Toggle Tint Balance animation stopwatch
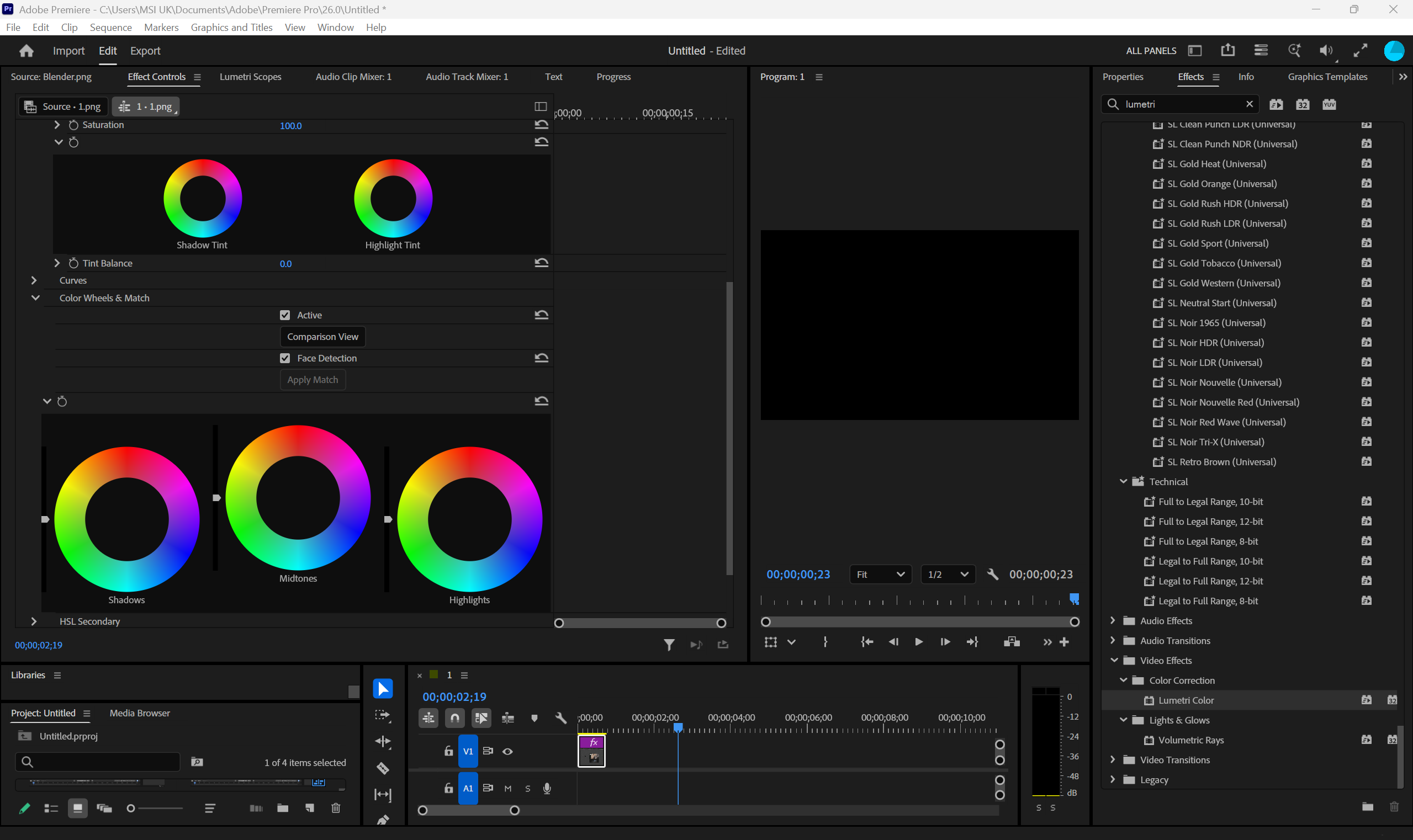1413x840 pixels. click(x=73, y=263)
